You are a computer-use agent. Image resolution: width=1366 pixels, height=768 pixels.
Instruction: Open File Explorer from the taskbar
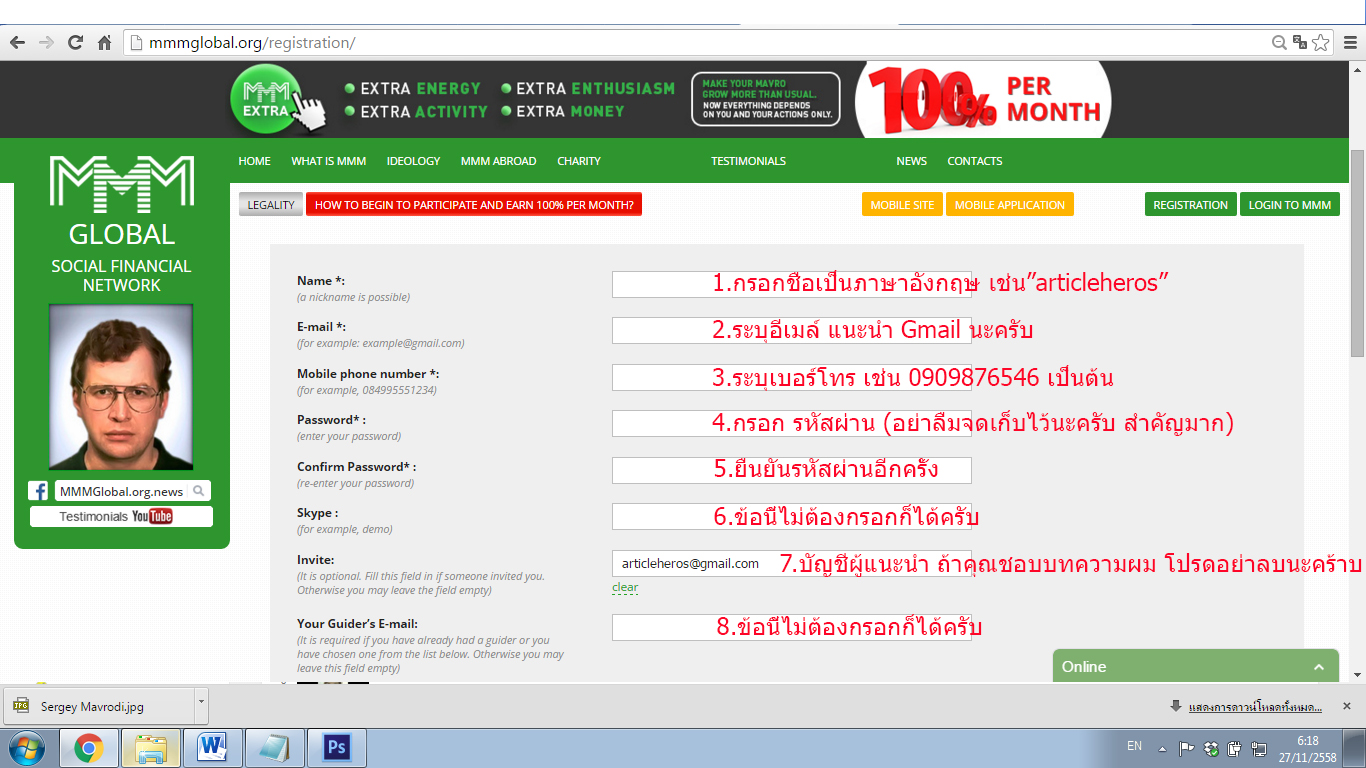click(x=151, y=748)
